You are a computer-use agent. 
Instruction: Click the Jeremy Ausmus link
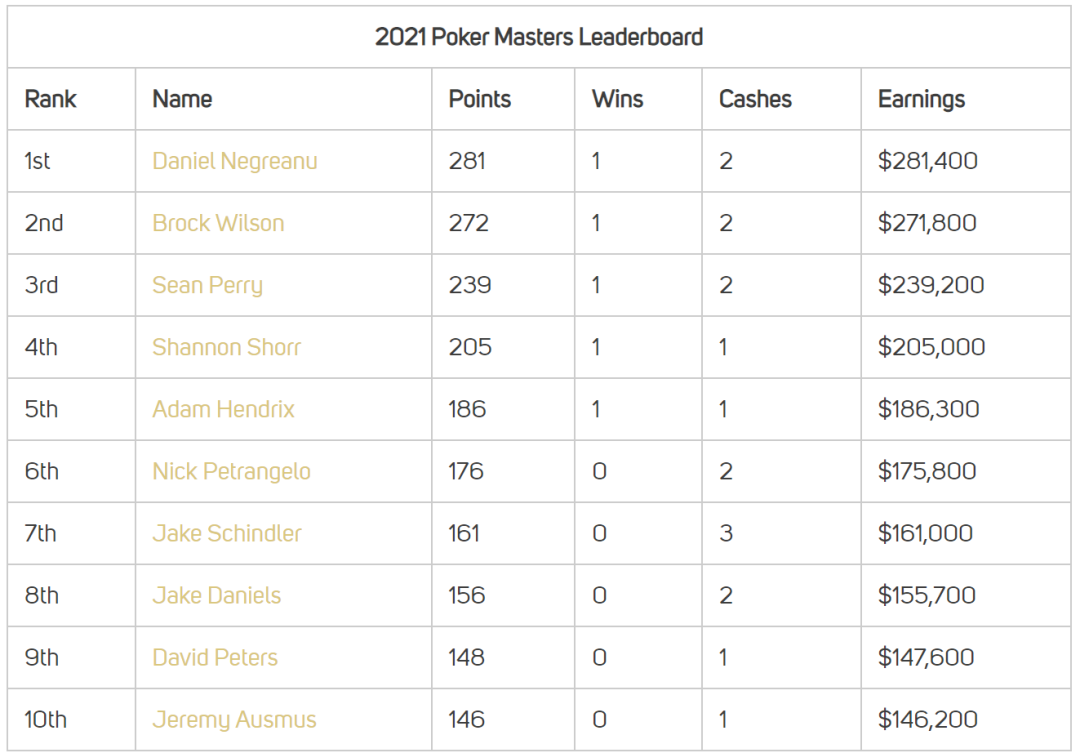234,719
